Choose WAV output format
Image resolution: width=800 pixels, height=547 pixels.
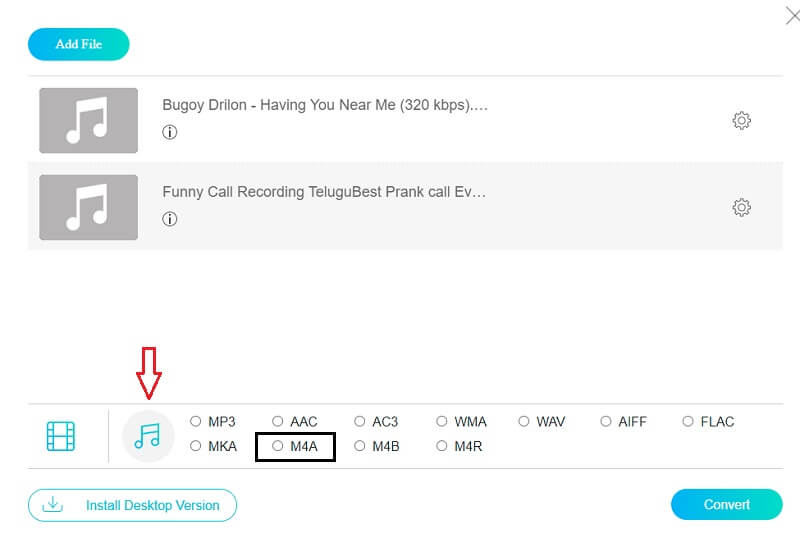click(524, 422)
